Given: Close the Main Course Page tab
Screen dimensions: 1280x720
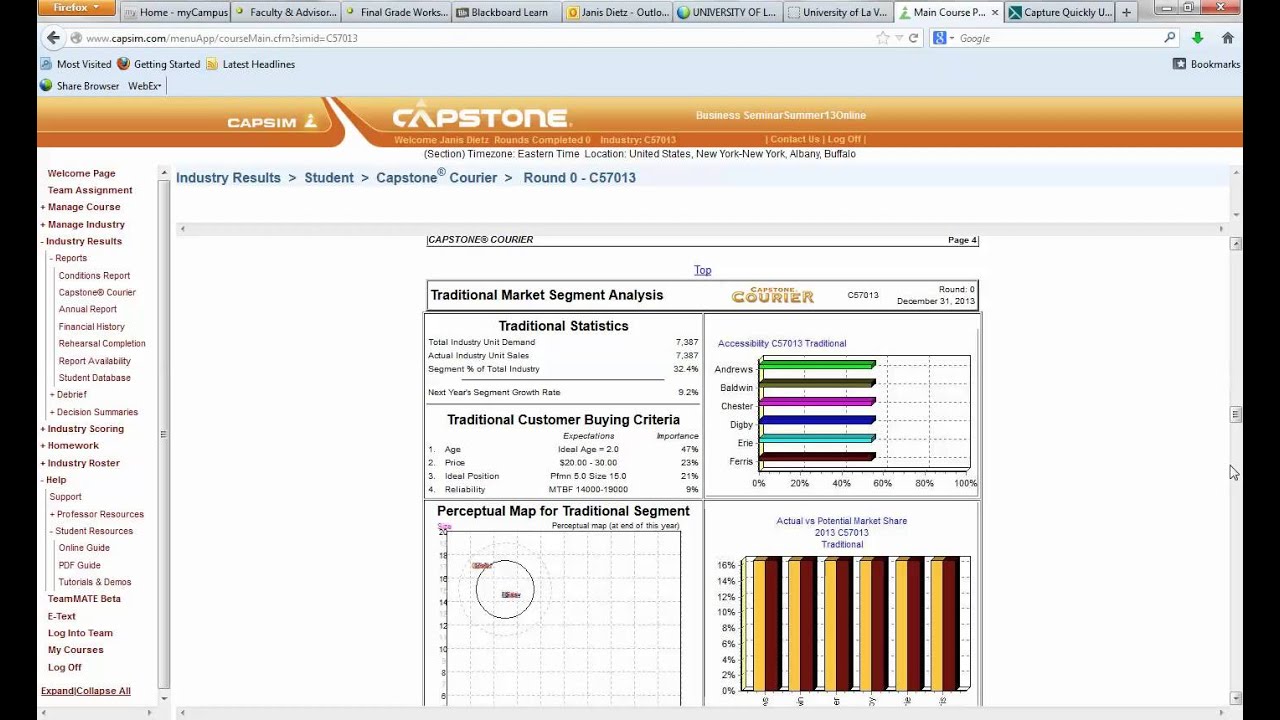Looking at the screenshot, I should click(994, 12).
